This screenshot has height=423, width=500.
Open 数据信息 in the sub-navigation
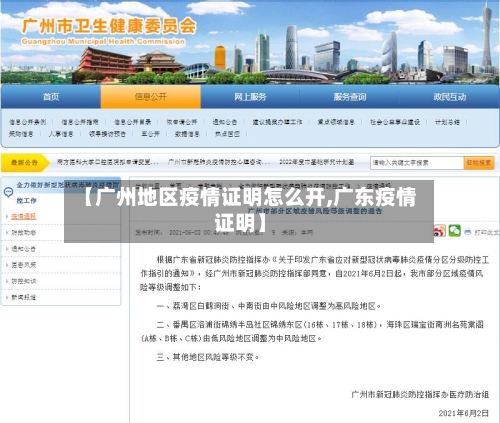coord(187,134)
